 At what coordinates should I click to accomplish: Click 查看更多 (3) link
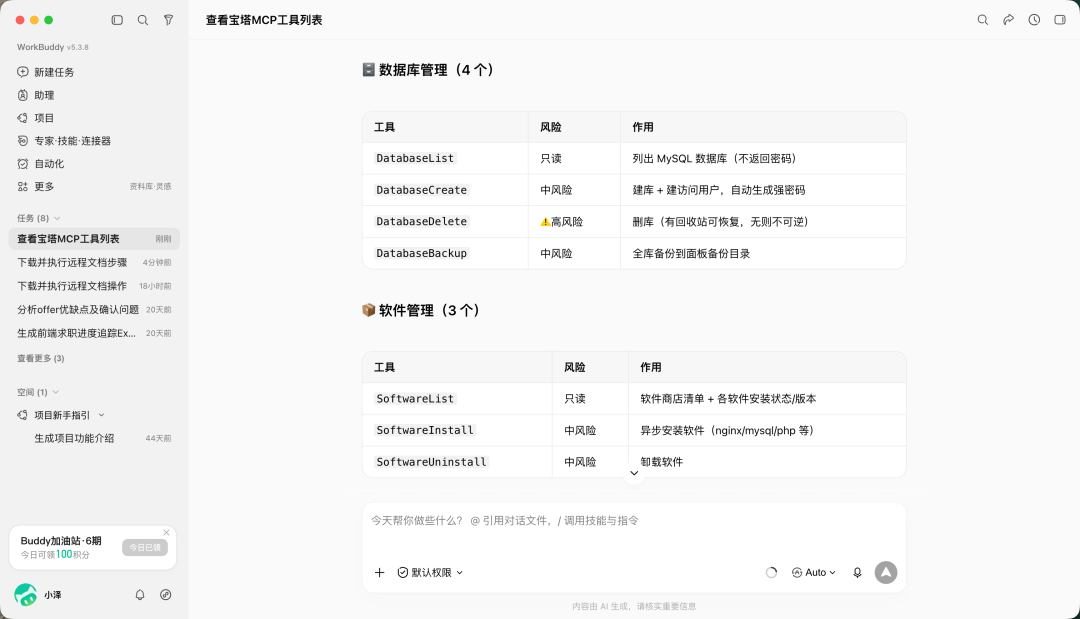pos(41,358)
